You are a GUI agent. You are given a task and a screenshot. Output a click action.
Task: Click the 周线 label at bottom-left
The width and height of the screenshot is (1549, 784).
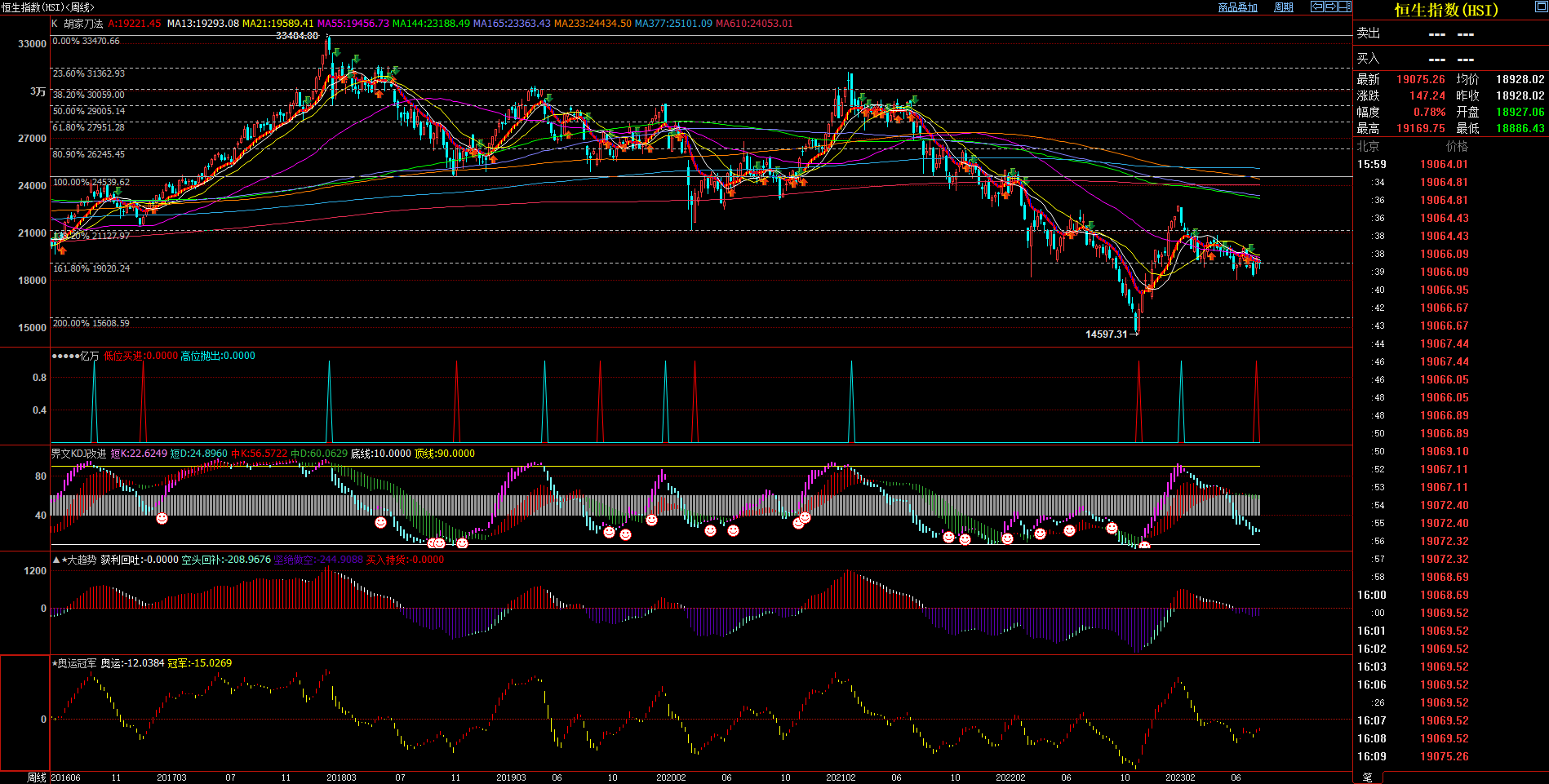tap(36, 777)
